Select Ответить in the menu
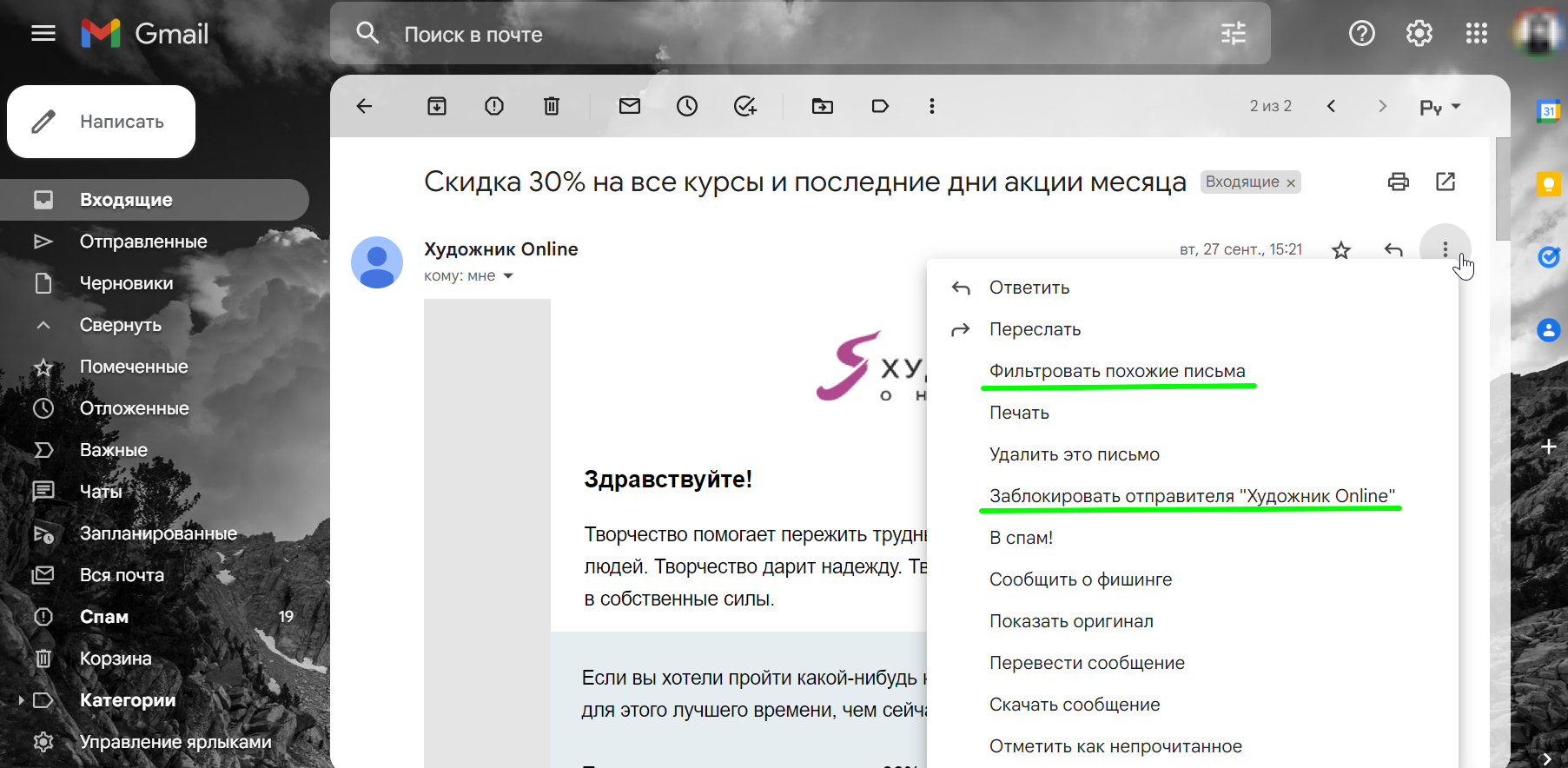 click(x=1193, y=288)
